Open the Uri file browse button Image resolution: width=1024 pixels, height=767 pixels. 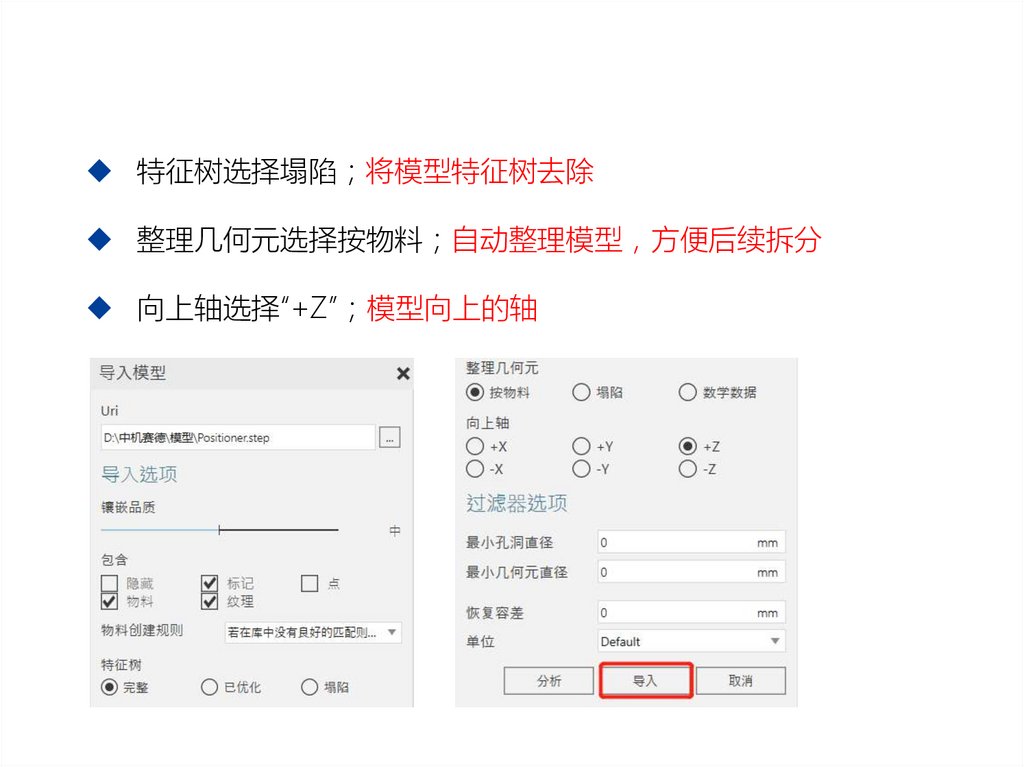(x=389, y=438)
